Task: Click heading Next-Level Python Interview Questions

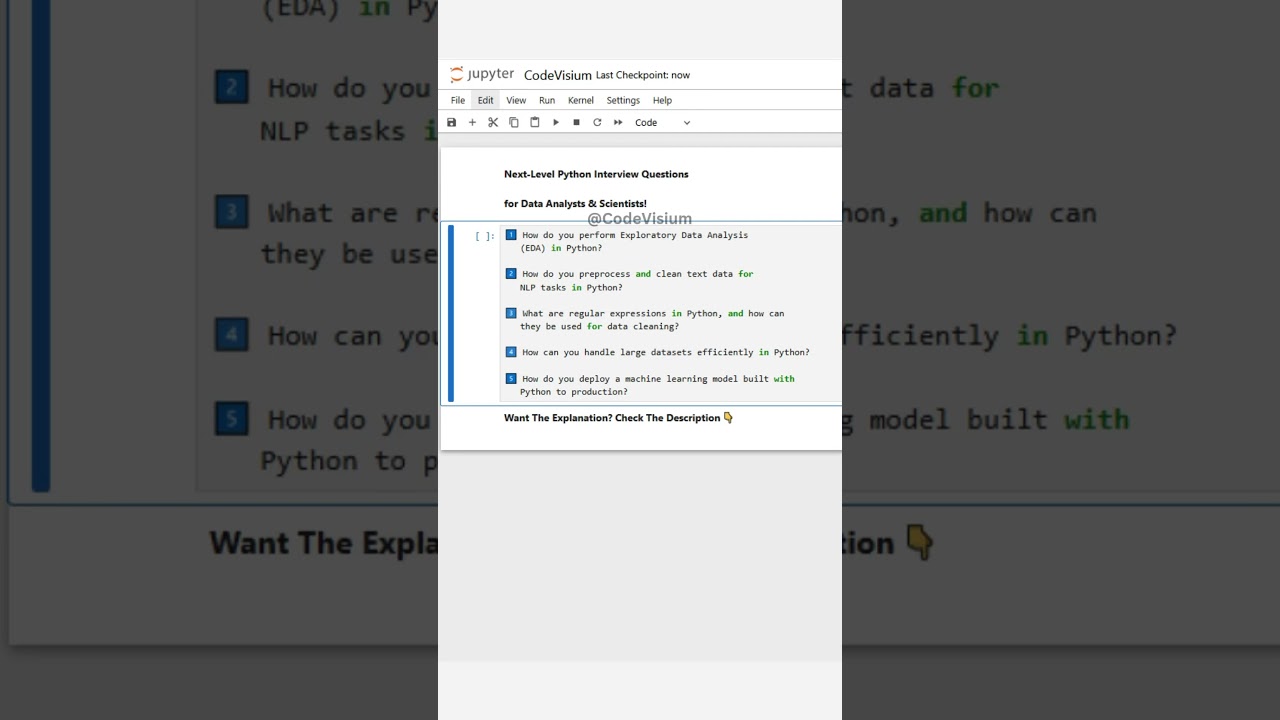Action: pos(596,174)
